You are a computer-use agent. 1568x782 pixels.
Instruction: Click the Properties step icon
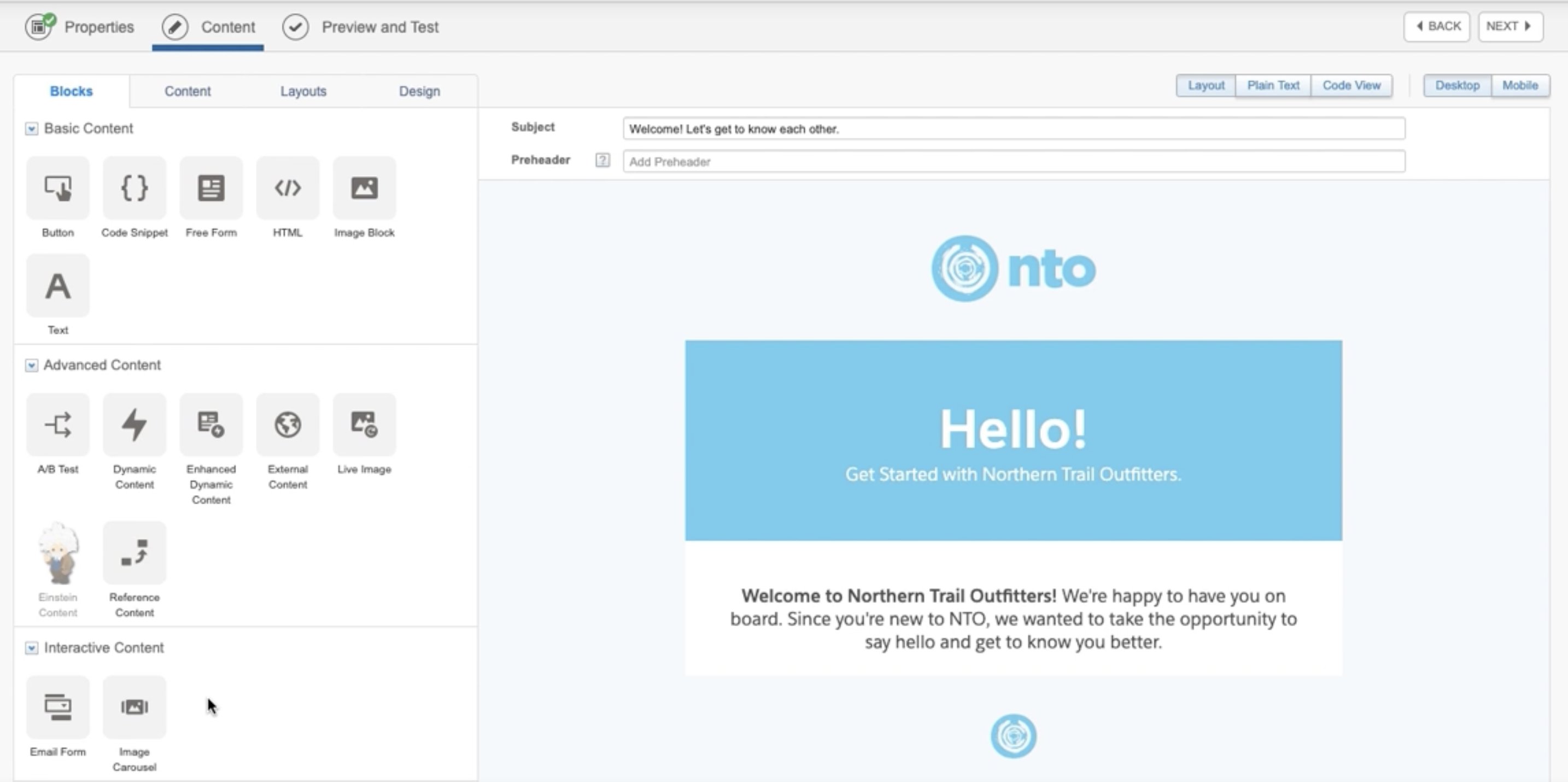[39, 27]
